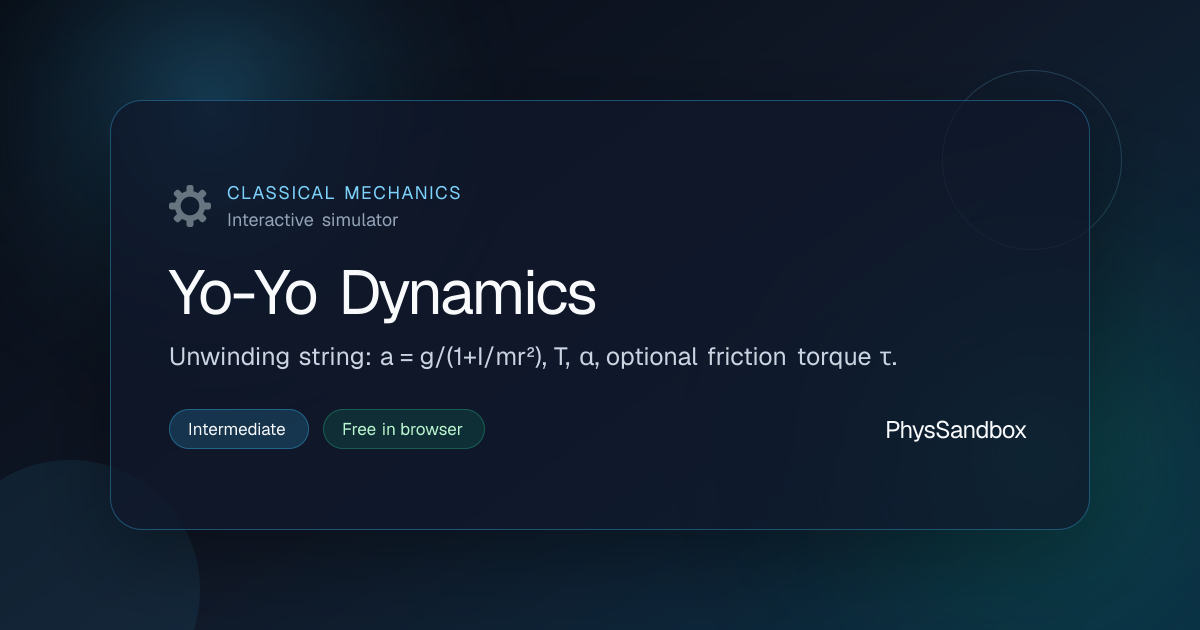Click the Free in browser badge
The image size is (1200, 630).
(x=403, y=429)
